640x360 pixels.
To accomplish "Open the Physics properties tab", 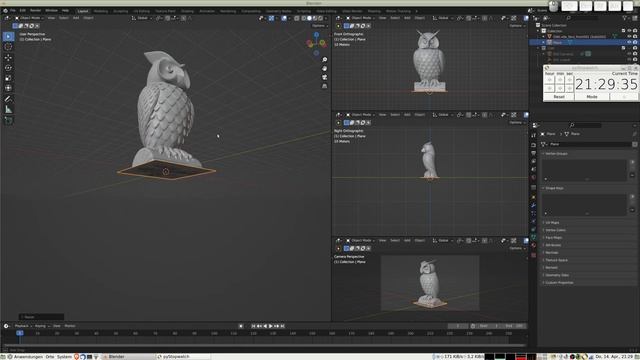I will tap(533, 221).
